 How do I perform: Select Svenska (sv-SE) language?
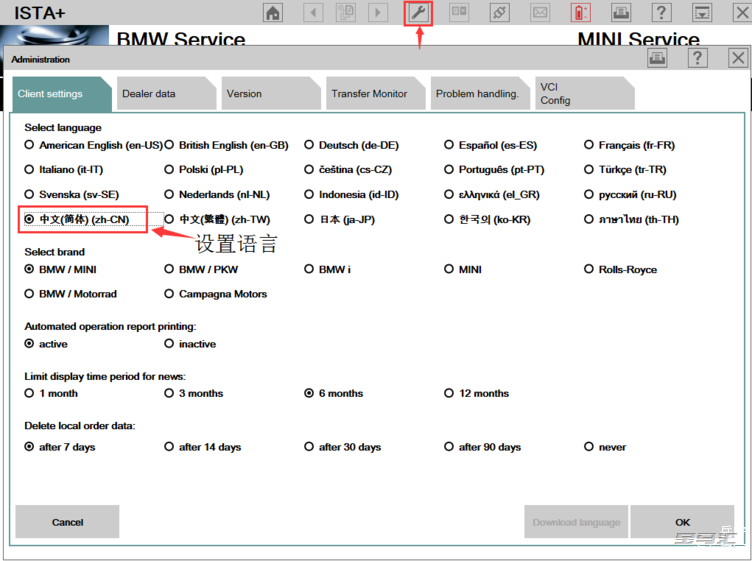coord(72,195)
